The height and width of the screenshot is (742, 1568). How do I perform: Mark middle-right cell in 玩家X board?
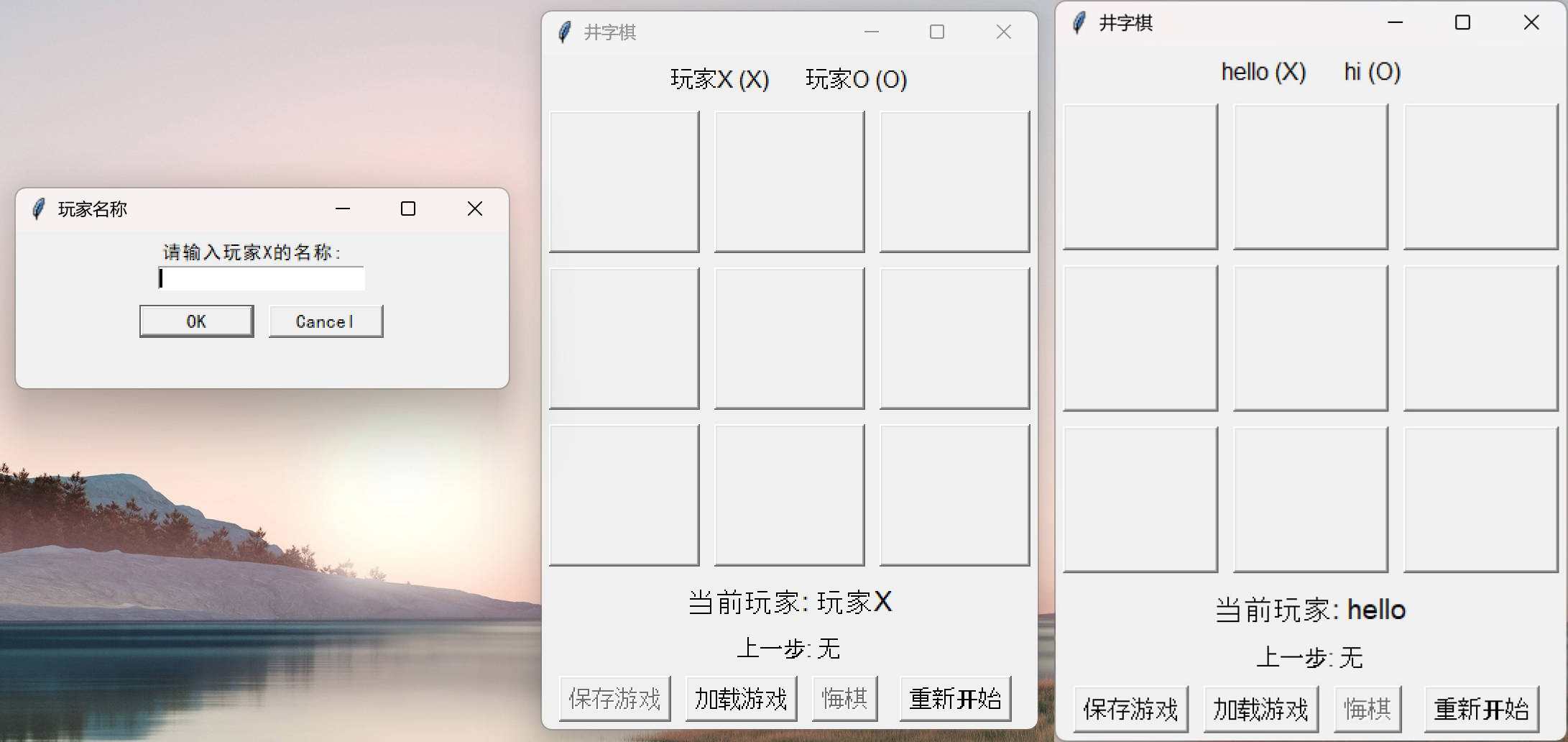(955, 339)
